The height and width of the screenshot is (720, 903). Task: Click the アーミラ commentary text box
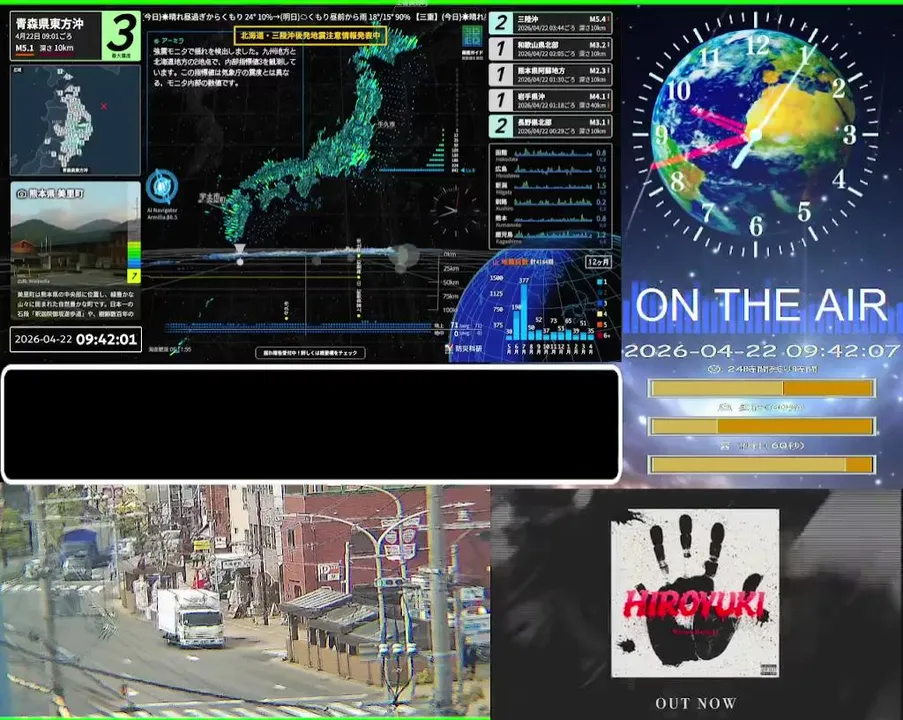click(x=225, y=62)
